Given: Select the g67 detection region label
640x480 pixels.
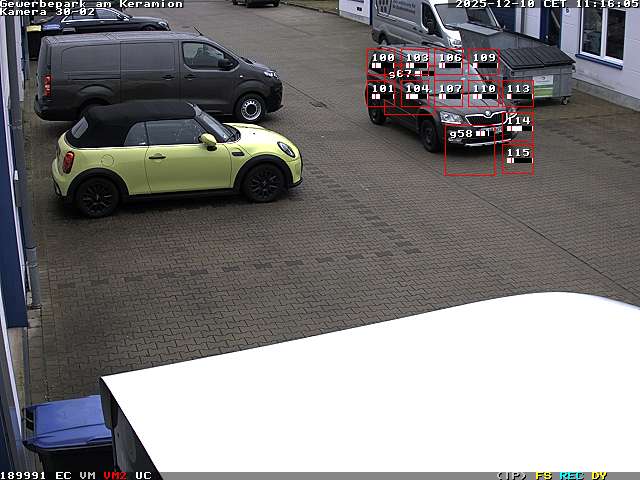Looking at the screenshot, I should point(400,74).
